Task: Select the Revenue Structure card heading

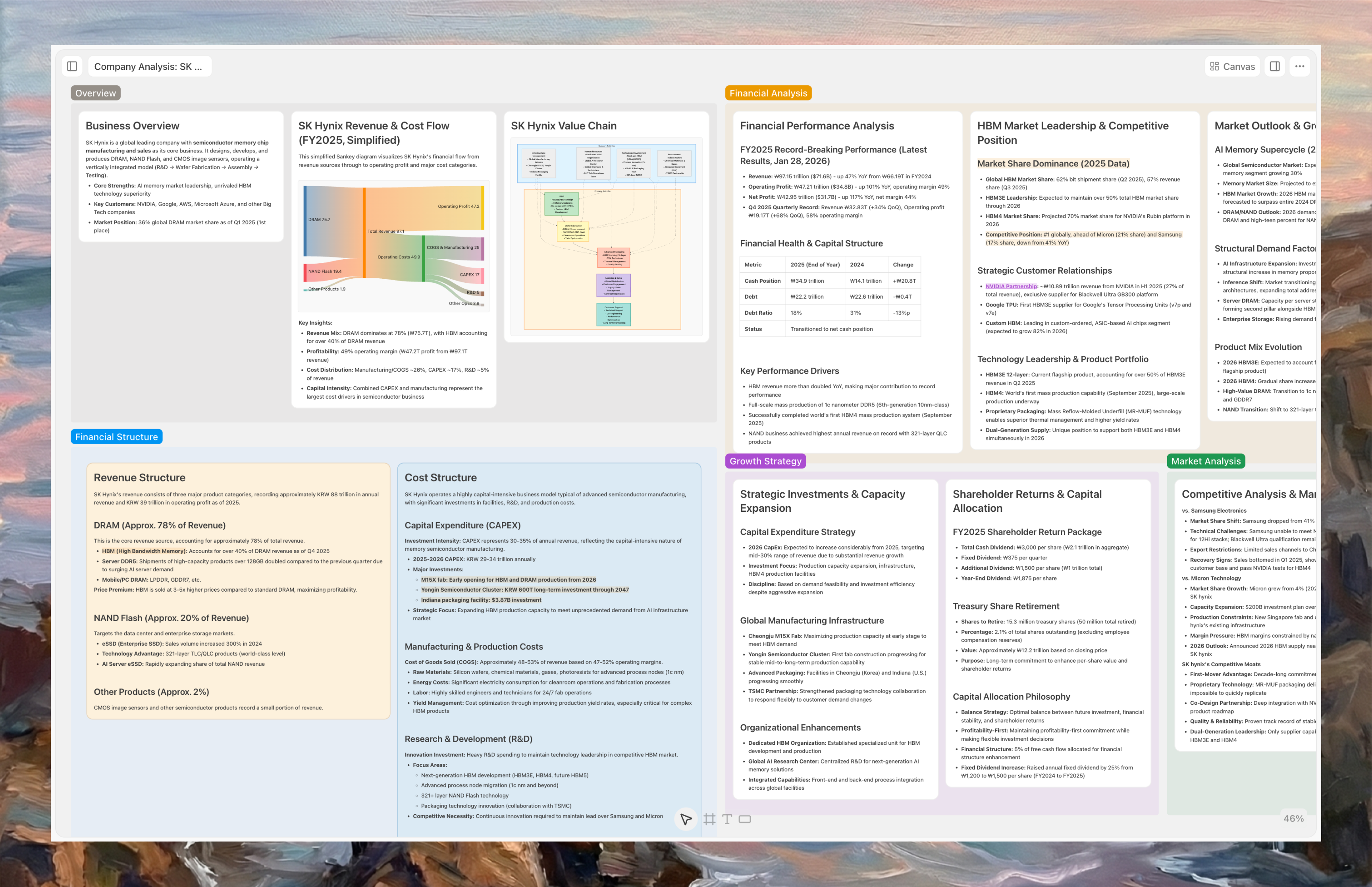Action: [139, 478]
